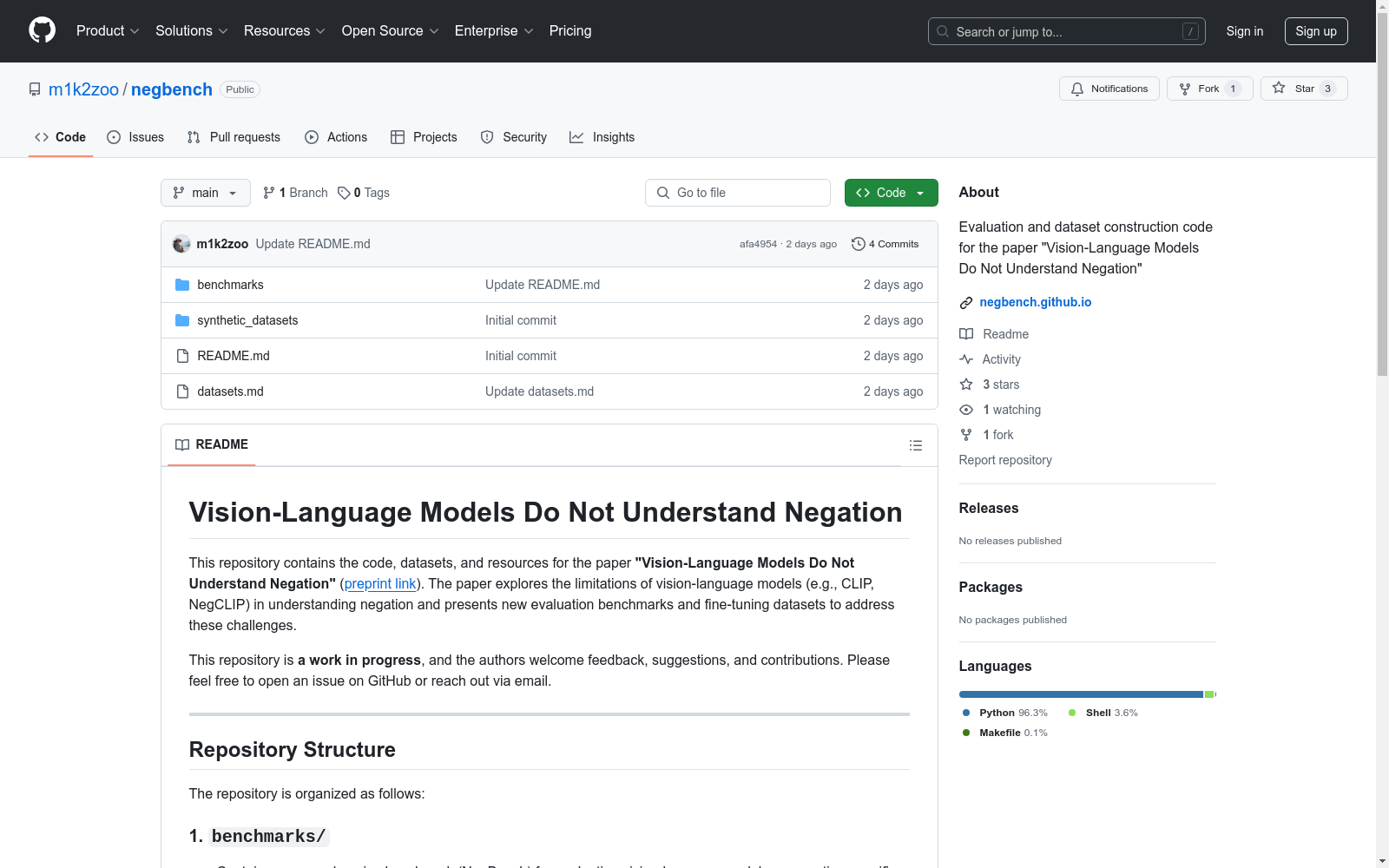Open the Code tab
The width and height of the screenshot is (1389, 868).
(x=61, y=137)
